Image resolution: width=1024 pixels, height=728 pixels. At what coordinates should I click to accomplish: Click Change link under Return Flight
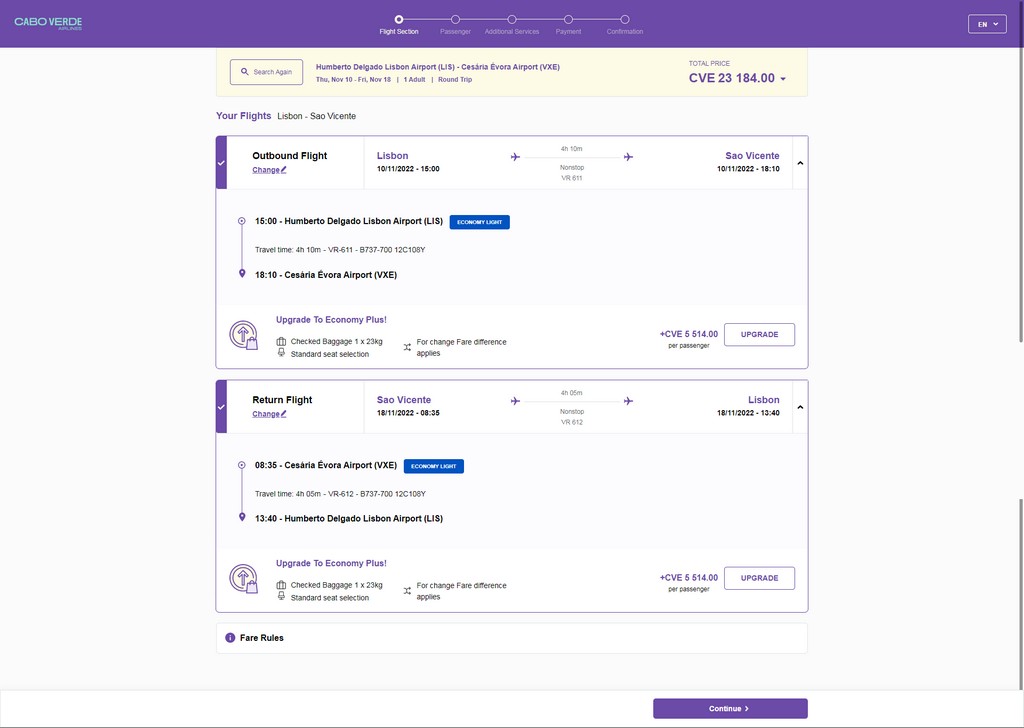tap(269, 414)
